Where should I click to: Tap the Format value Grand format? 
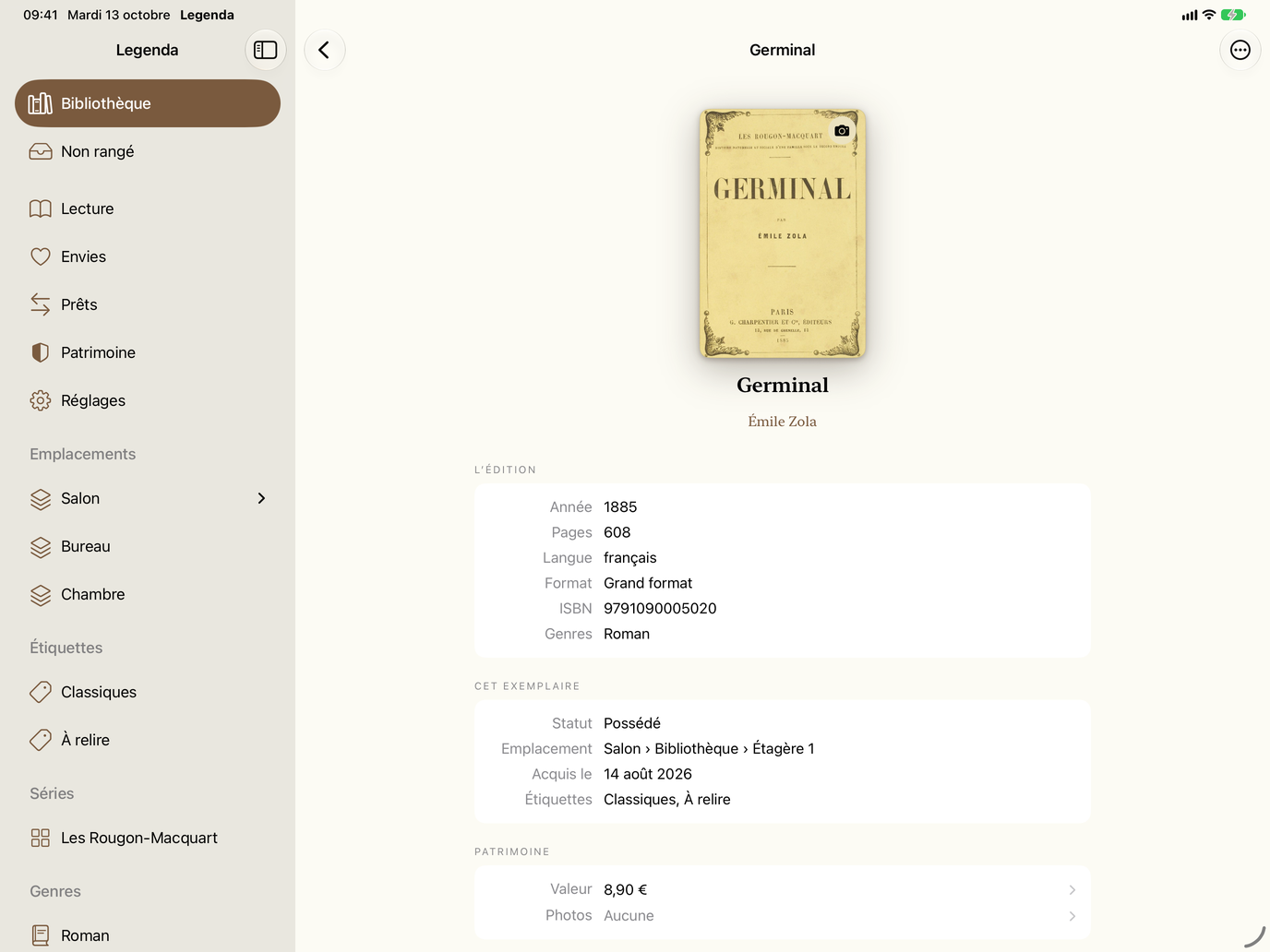click(648, 583)
